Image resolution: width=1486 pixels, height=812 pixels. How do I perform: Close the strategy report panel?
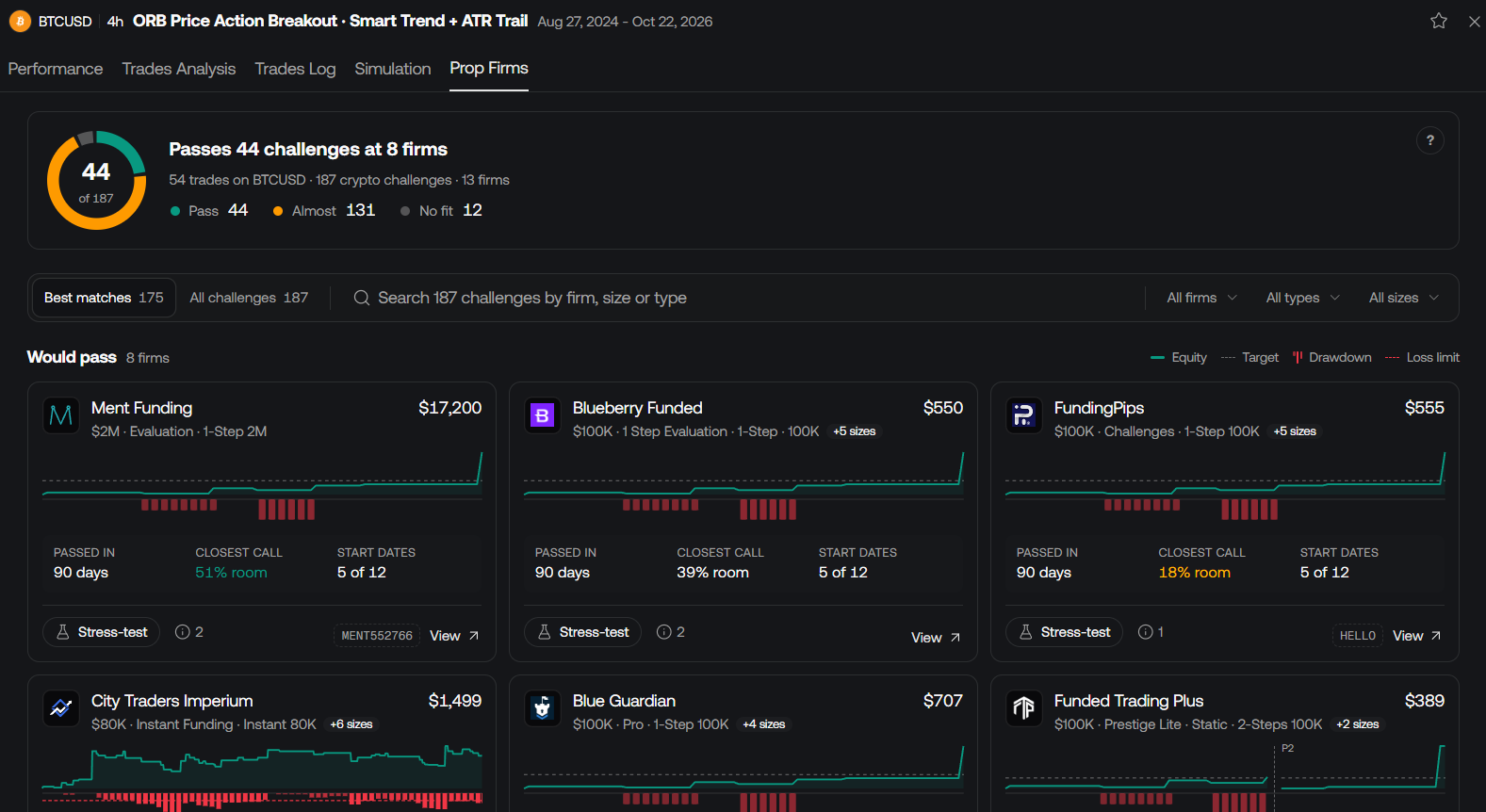[1475, 21]
